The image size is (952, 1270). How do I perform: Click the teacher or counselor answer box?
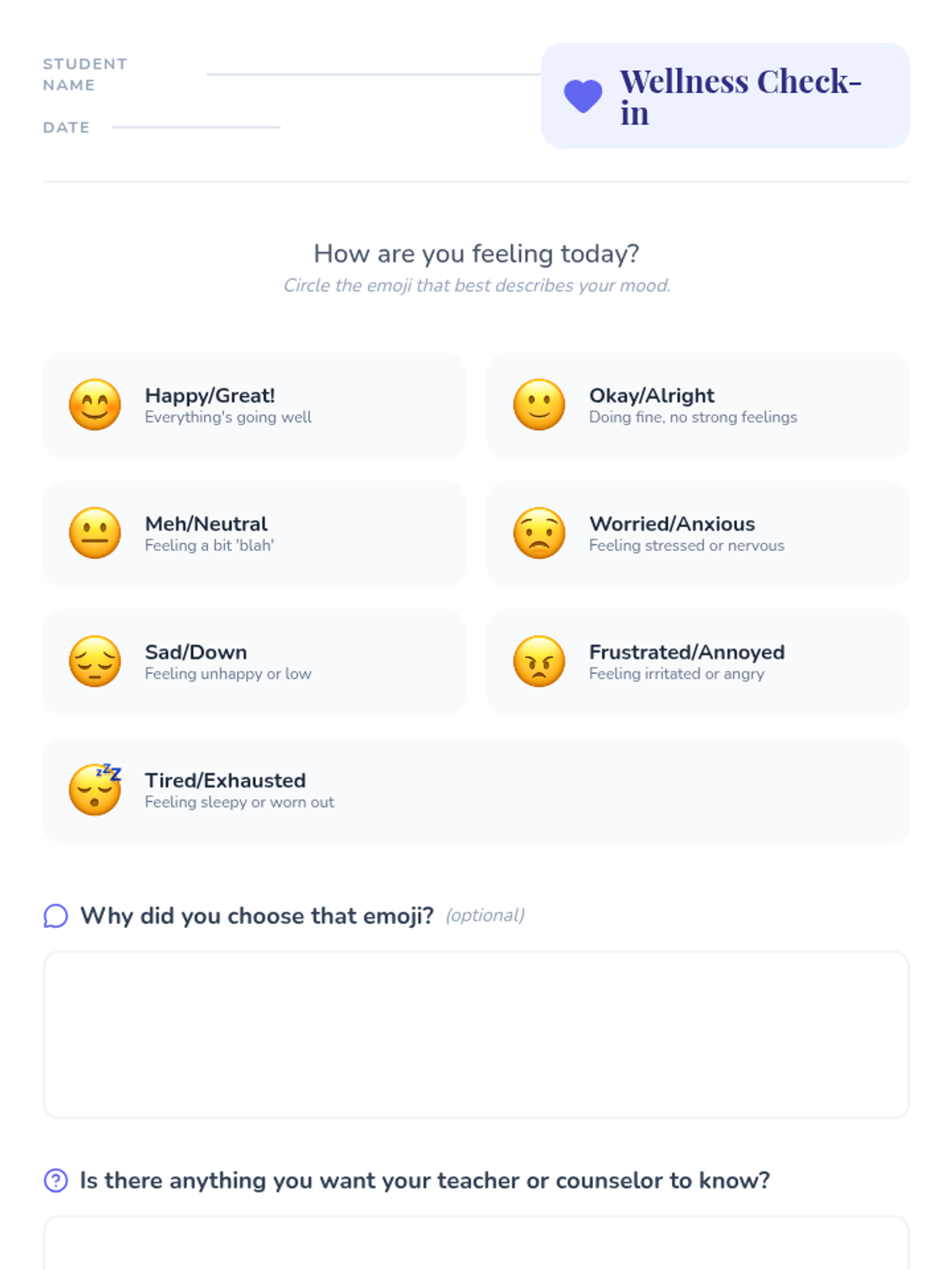click(476, 1245)
